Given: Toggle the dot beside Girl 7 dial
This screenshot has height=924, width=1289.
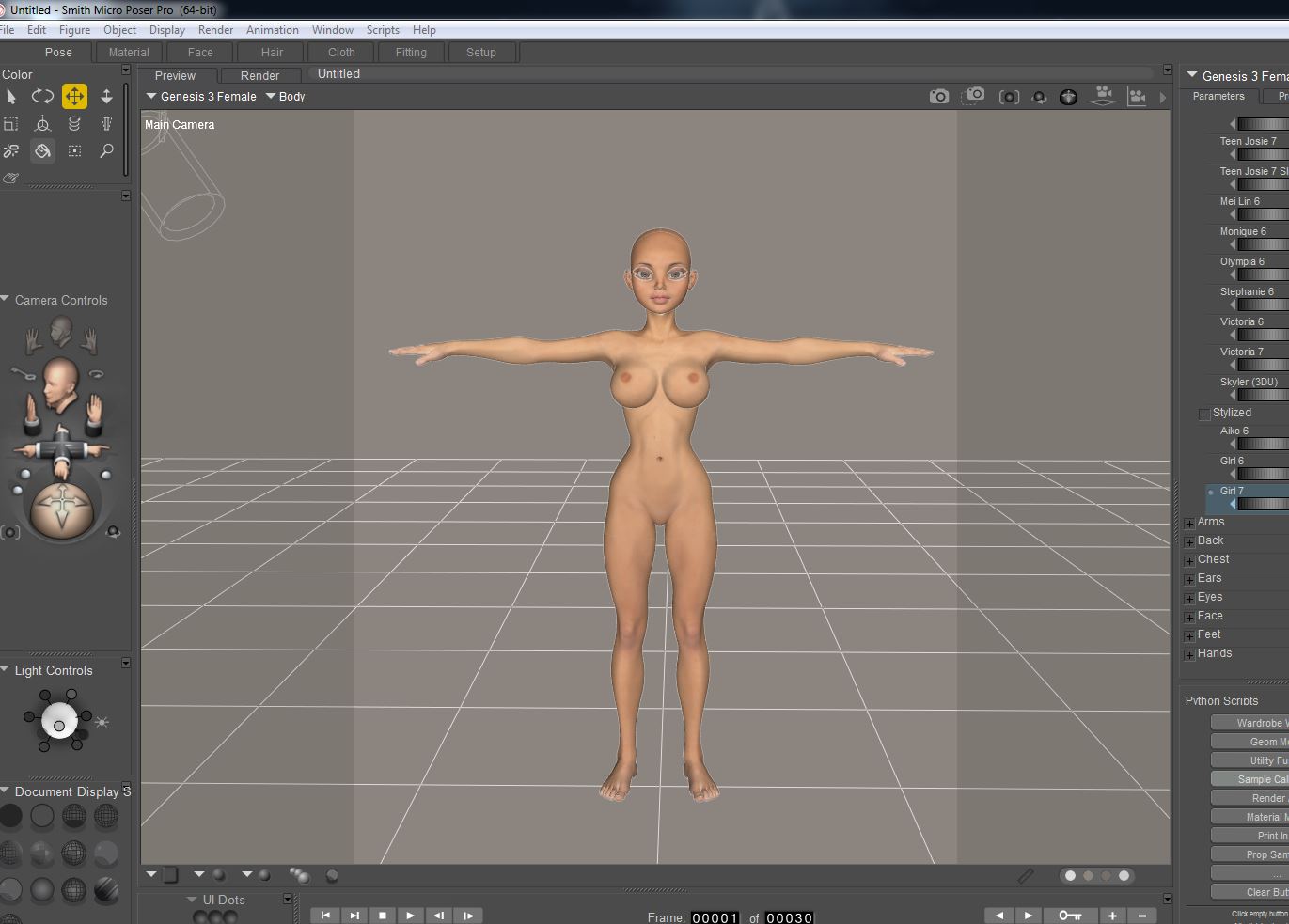Looking at the screenshot, I should (1210, 492).
